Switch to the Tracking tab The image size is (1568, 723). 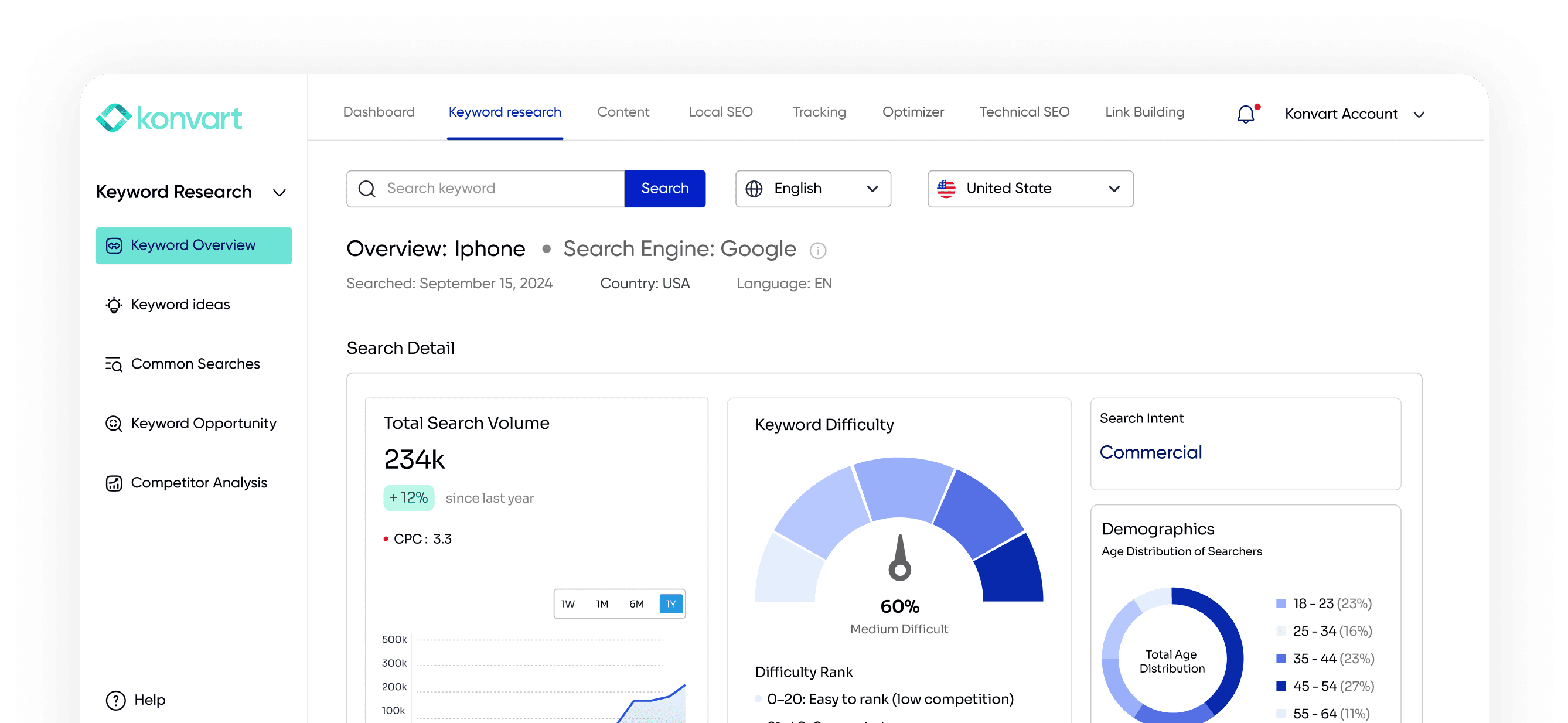click(819, 112)
